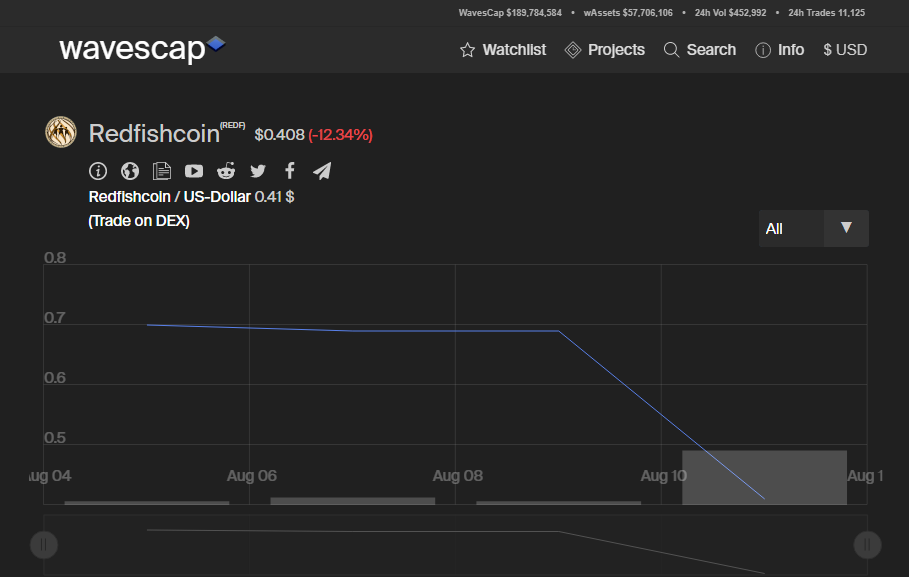Image resolution: width=909 pixels, height=577 pixels.
Task: Open the Redfishcoin Twitter icon
Action: [258, 171]
